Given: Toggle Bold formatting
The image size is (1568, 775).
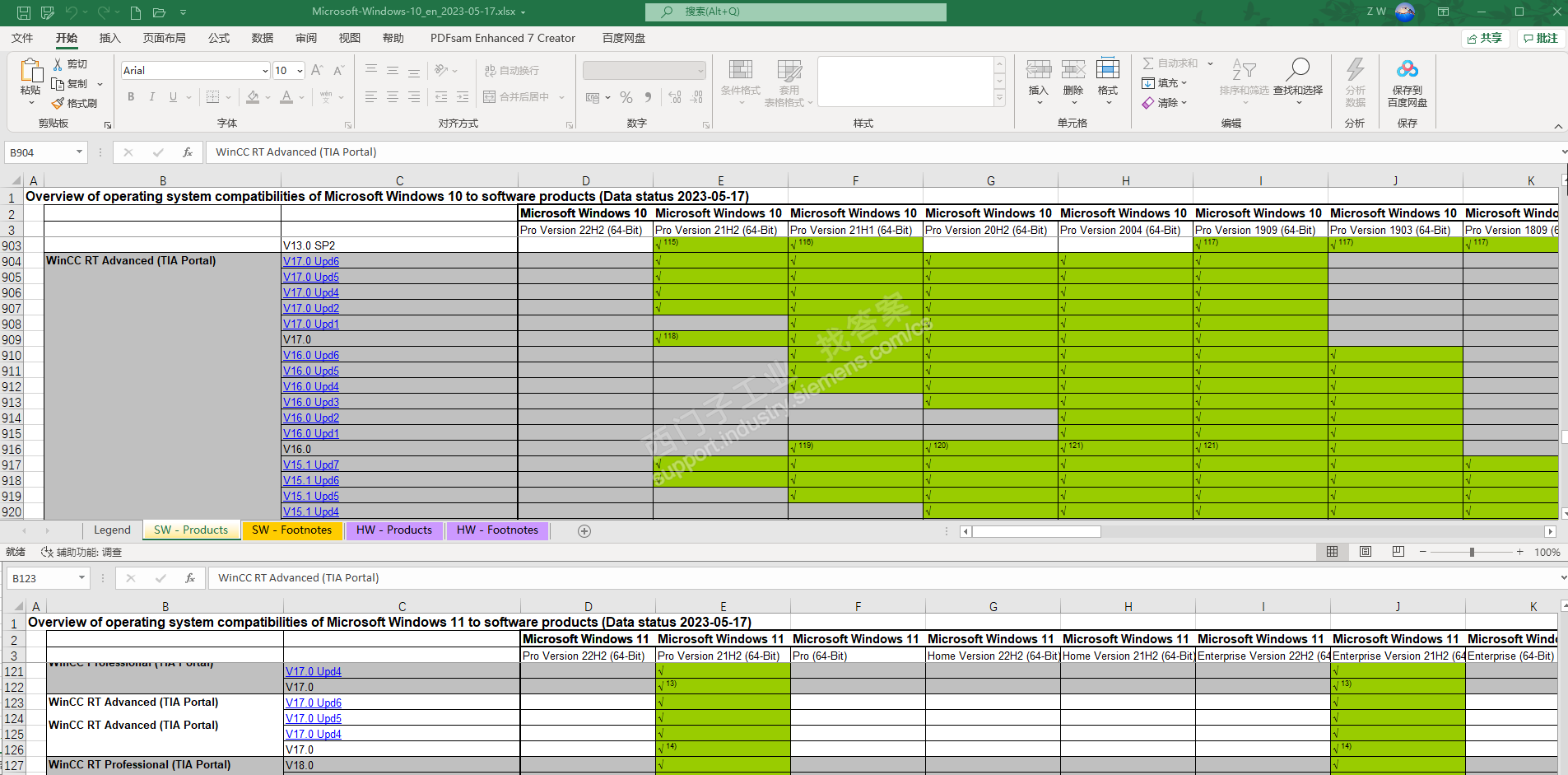Looking at the screenshot, I should [x=131, y=97].
